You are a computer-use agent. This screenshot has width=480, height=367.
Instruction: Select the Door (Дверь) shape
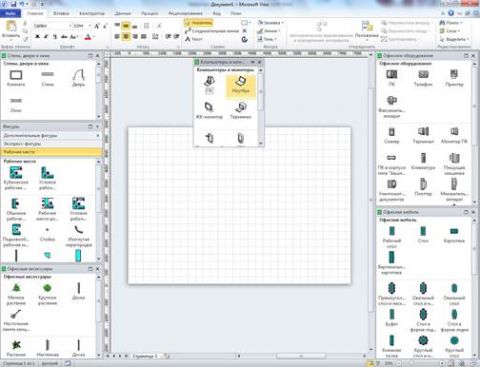[x=79, y=79]
